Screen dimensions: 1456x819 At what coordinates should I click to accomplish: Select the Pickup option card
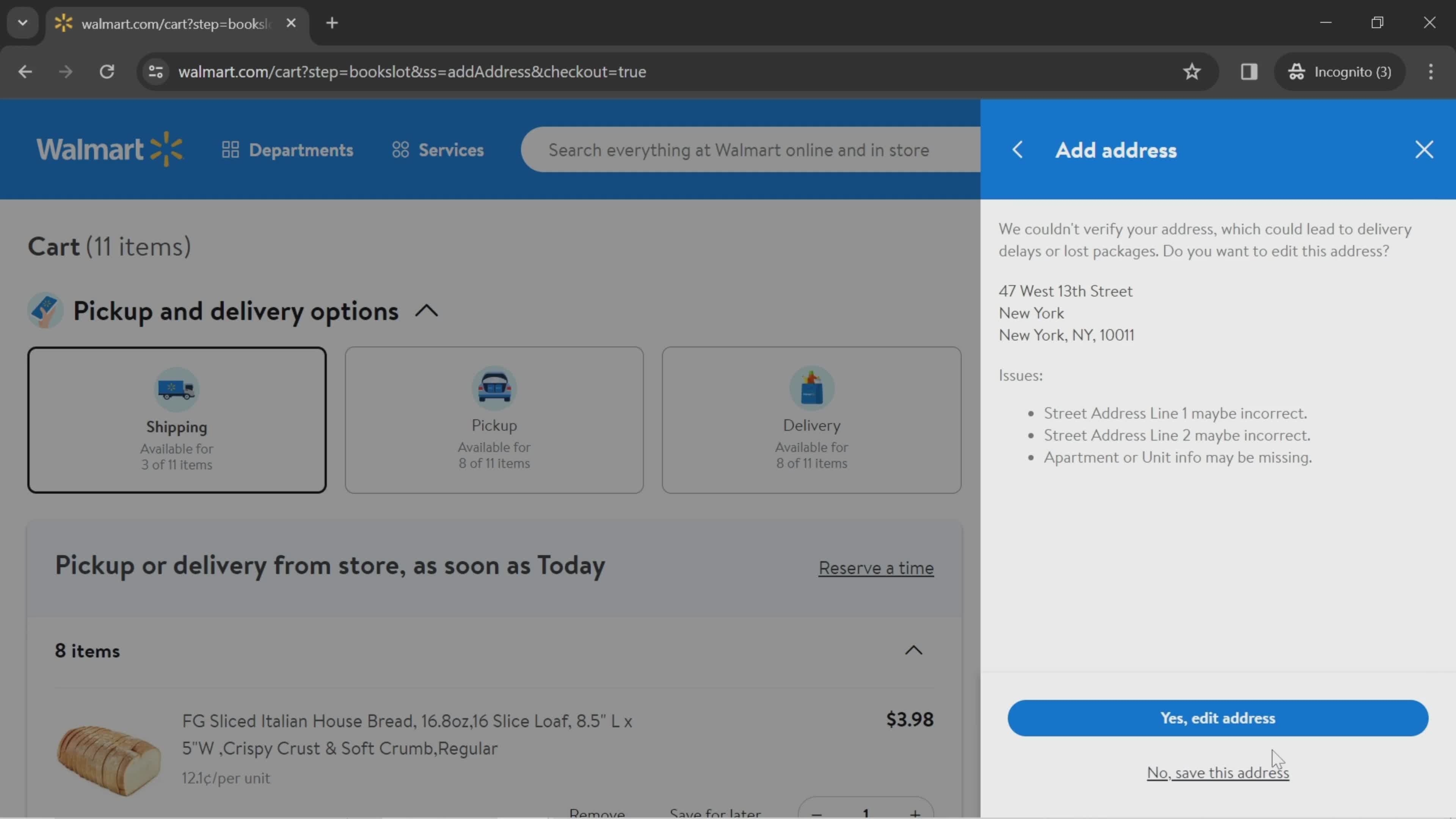[x=494, y=420]
